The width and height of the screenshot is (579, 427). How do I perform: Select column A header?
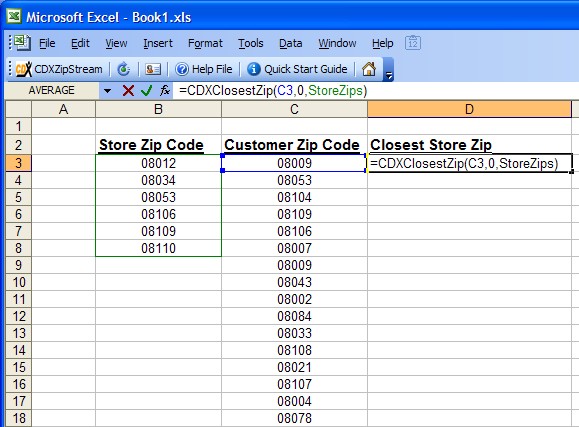[x=64, y=109]
